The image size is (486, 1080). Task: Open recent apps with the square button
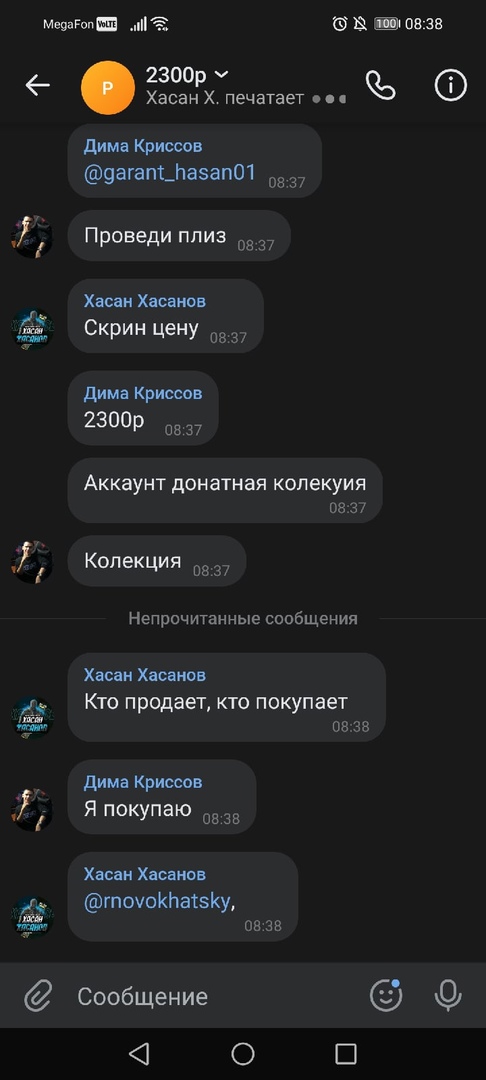(346, 1053)
